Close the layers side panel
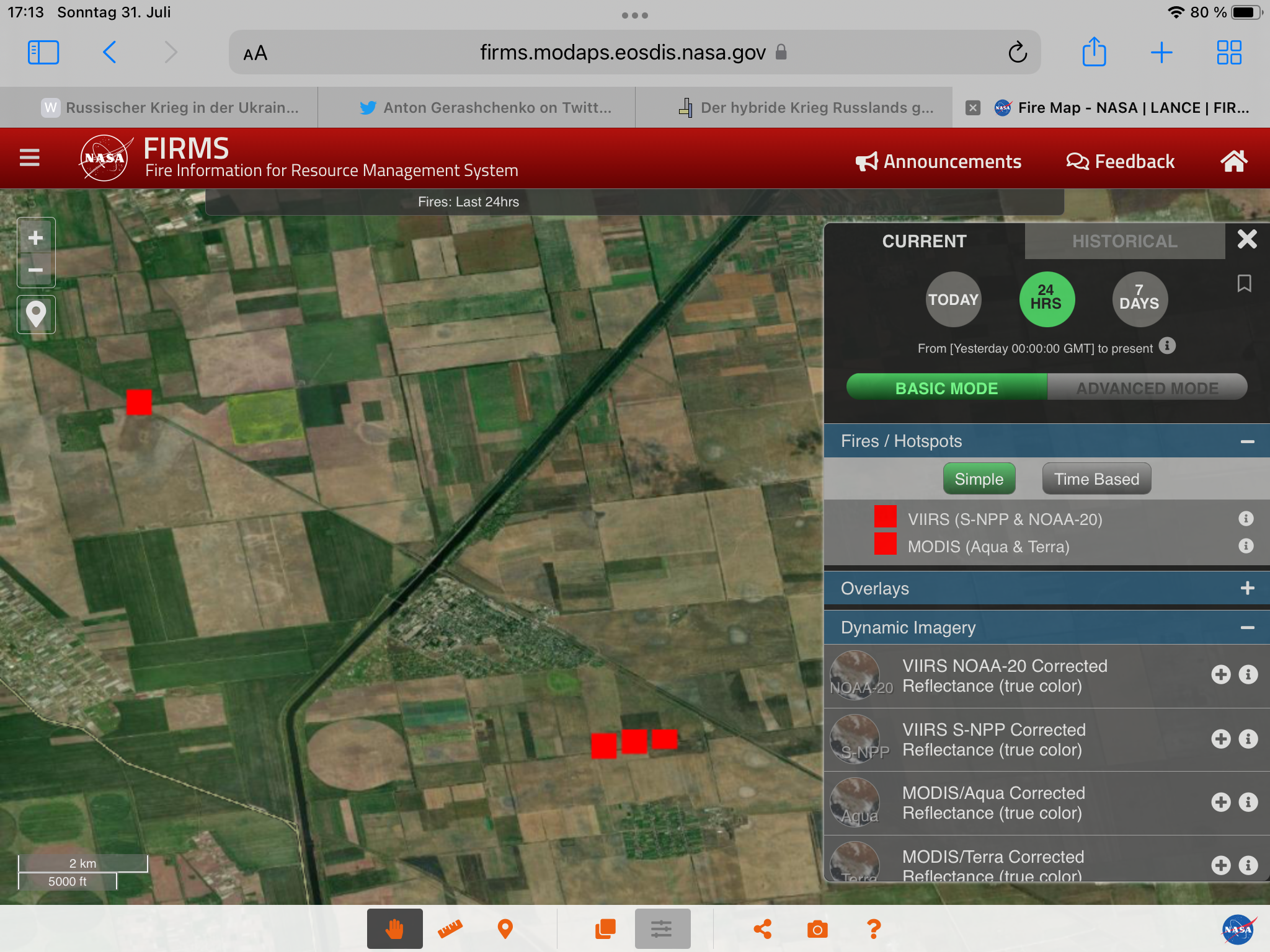 click(1247, 239)
